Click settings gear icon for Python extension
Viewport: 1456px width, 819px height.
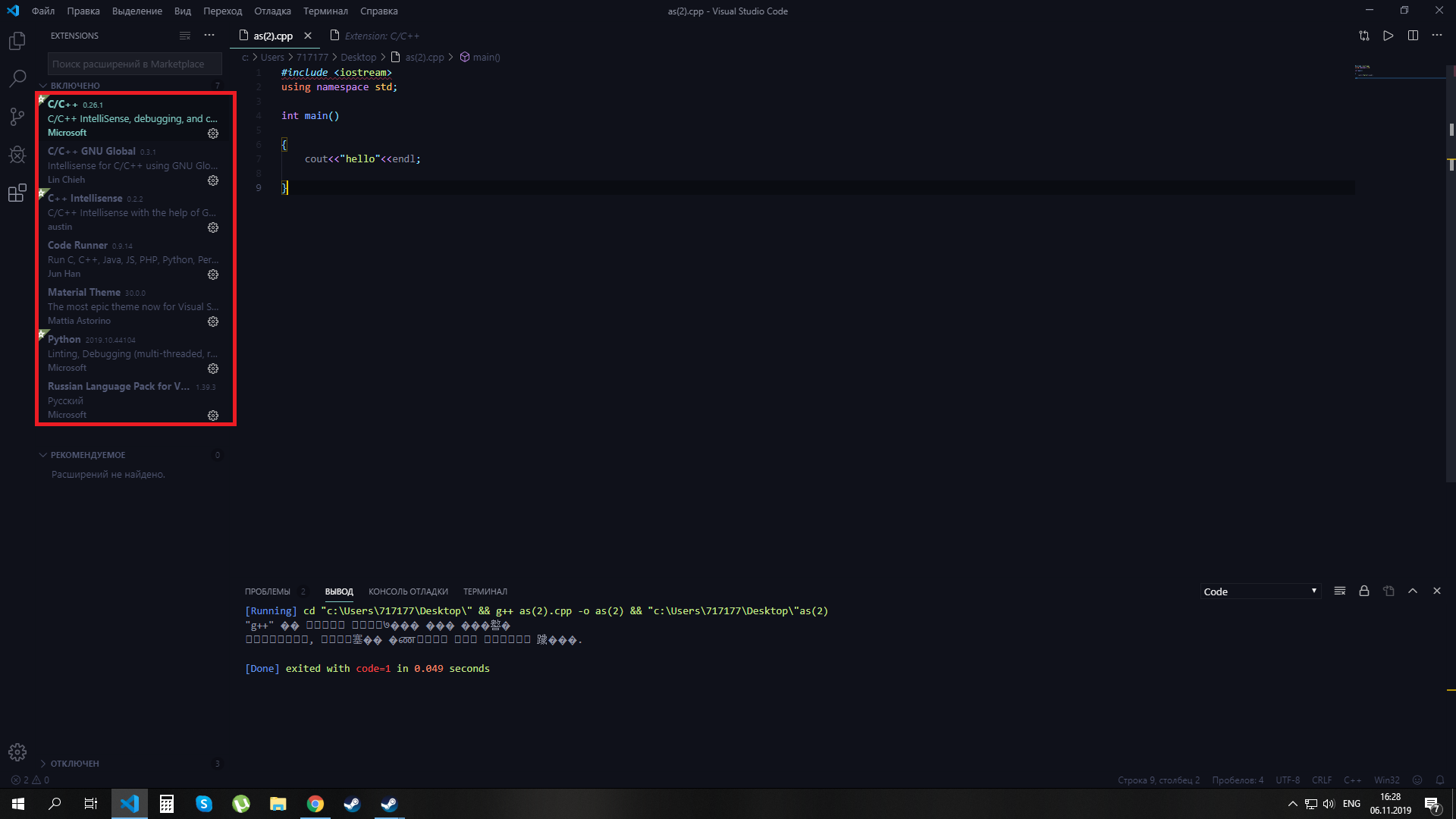tap(213, 368)
